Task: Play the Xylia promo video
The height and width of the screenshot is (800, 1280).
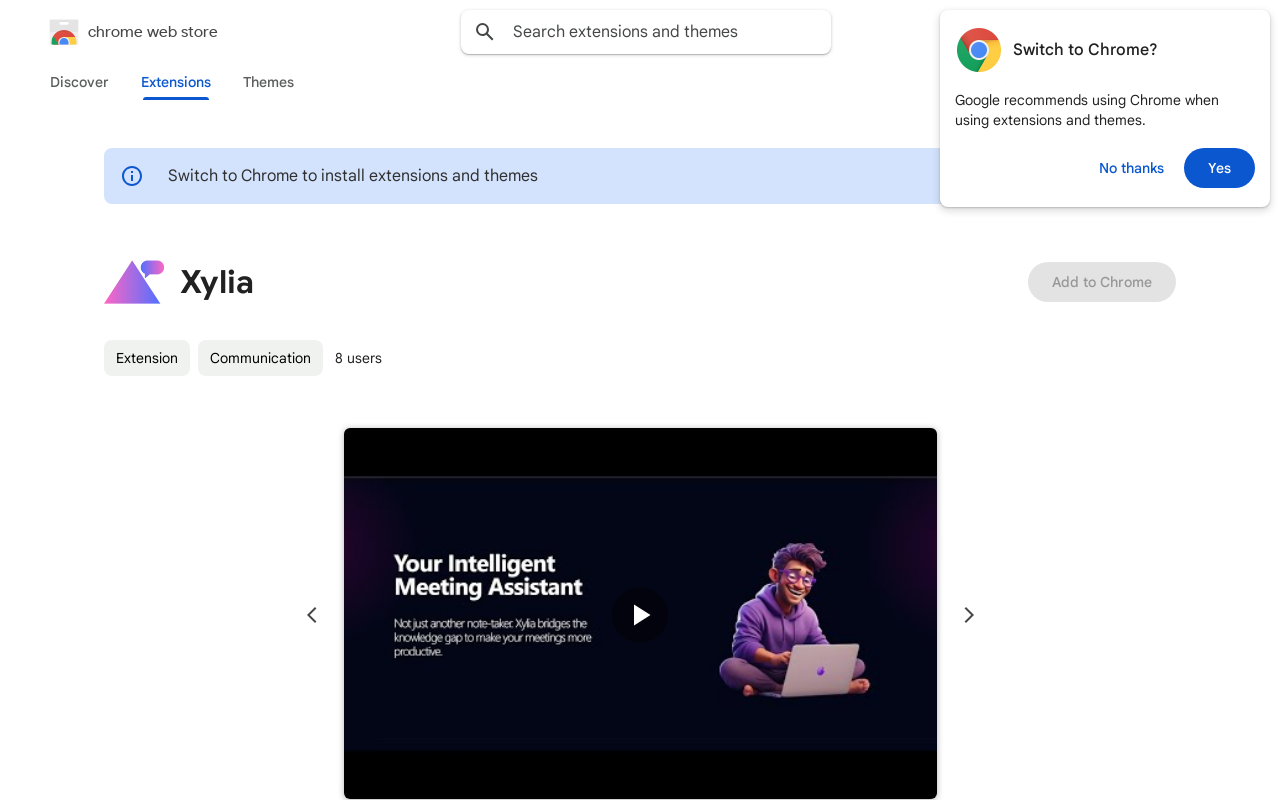Action: point(640,614)
